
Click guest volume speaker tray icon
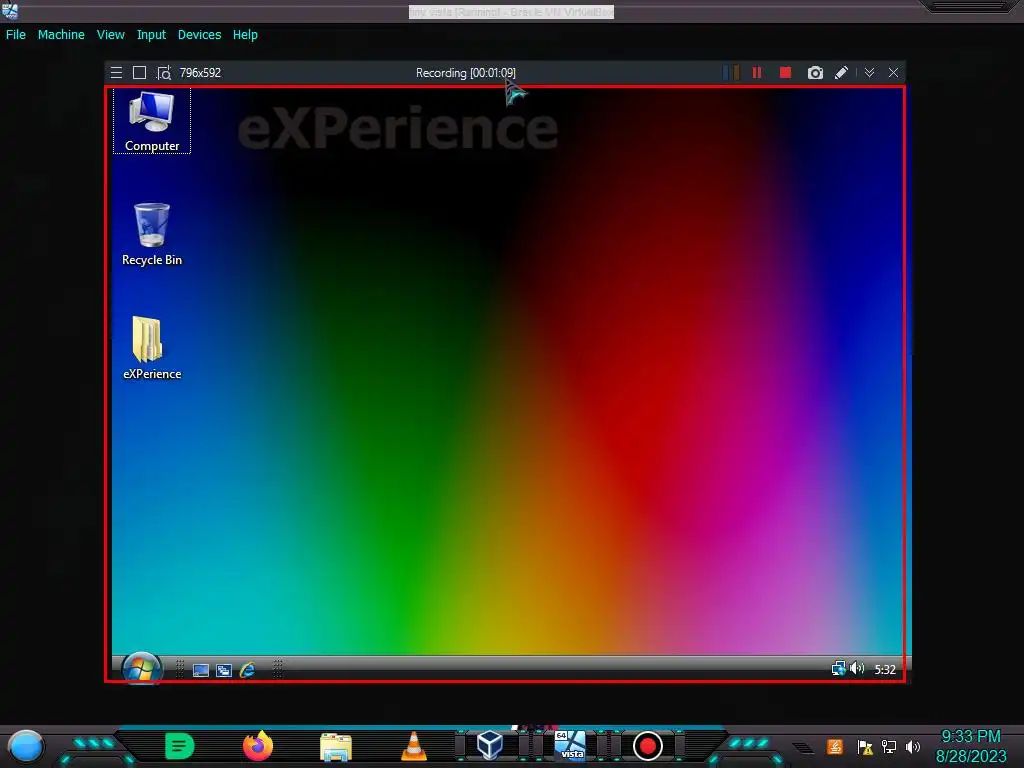857,668
